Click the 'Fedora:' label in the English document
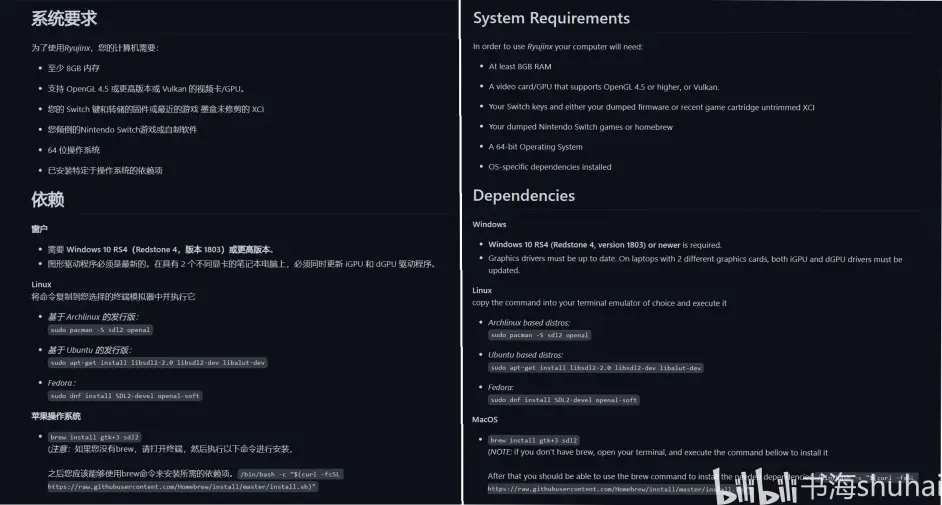 (x=501, y=387)
